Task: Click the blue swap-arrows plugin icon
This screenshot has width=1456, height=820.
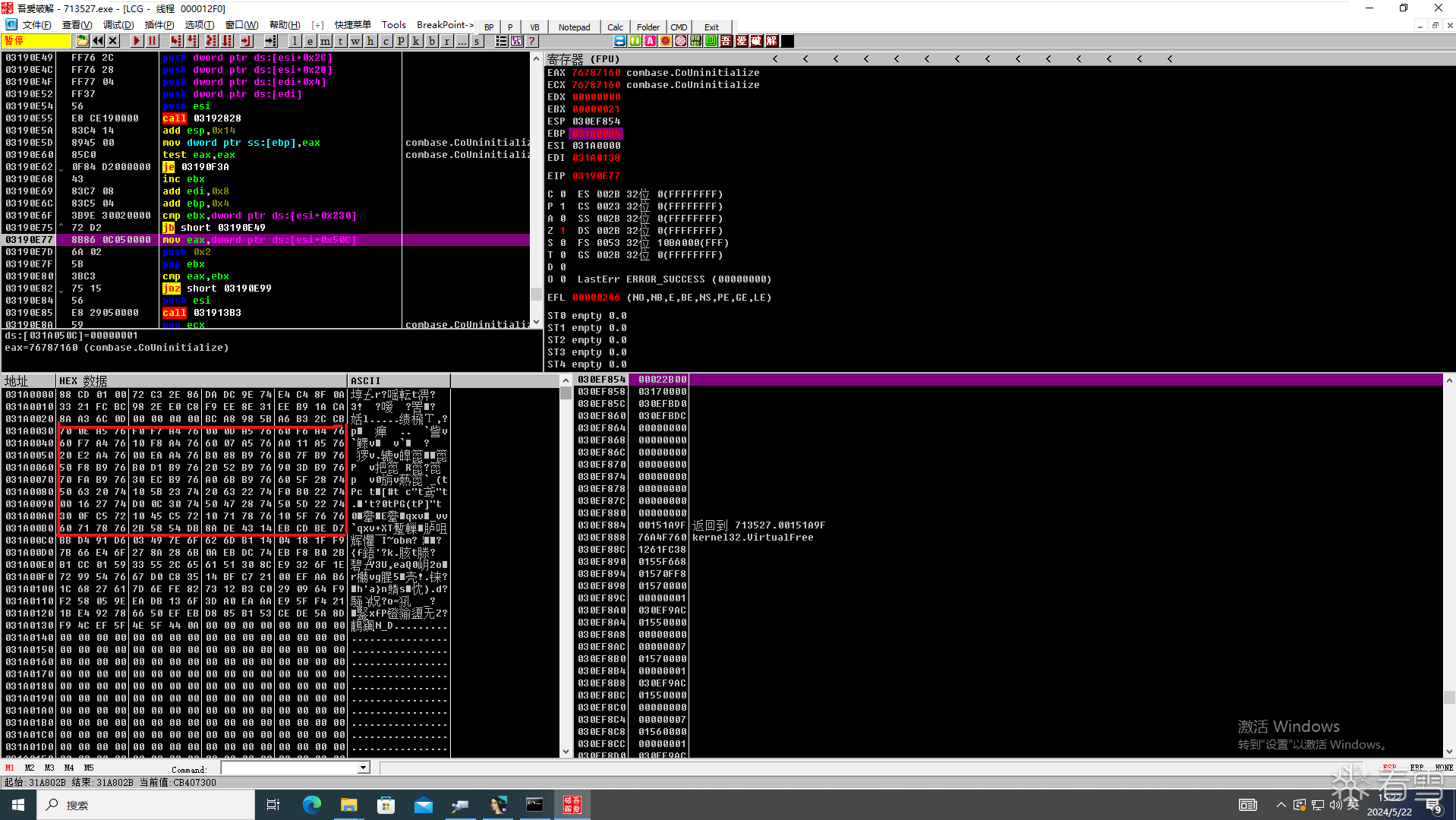Action: (x=620, y=41)
